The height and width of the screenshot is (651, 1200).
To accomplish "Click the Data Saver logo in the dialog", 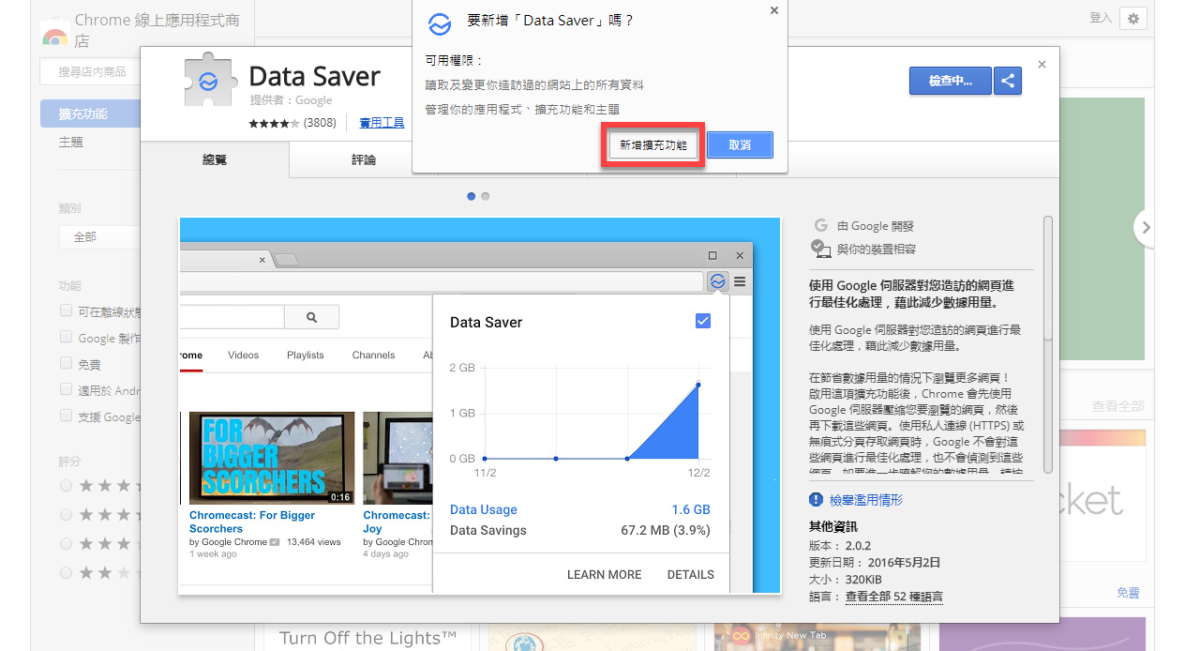I will (438, 24).
